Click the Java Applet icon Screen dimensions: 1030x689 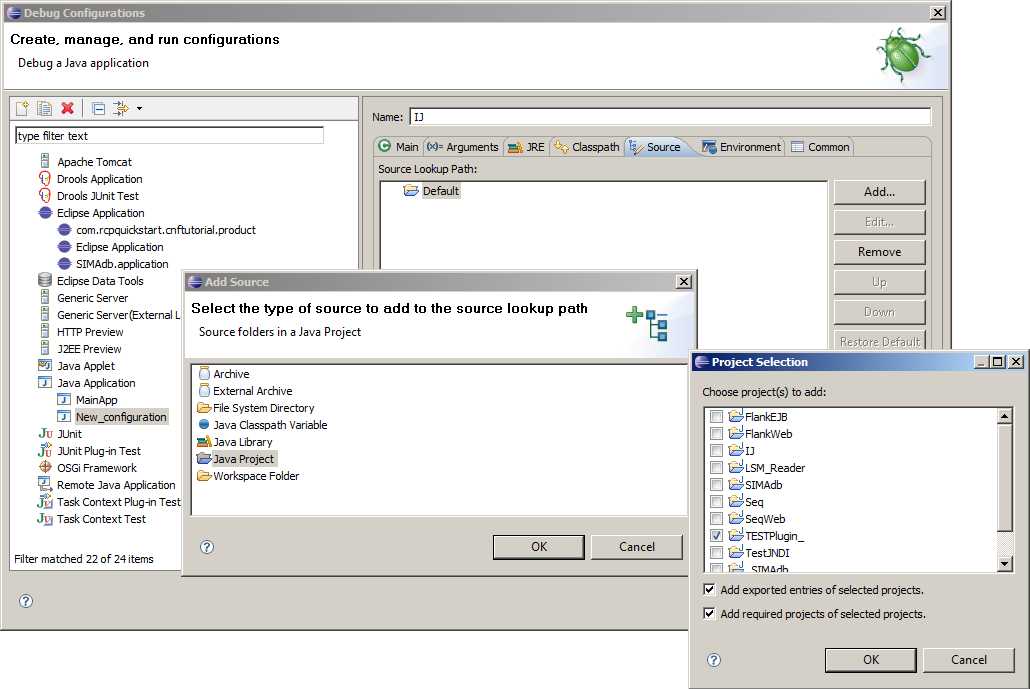tap(45, 365)
